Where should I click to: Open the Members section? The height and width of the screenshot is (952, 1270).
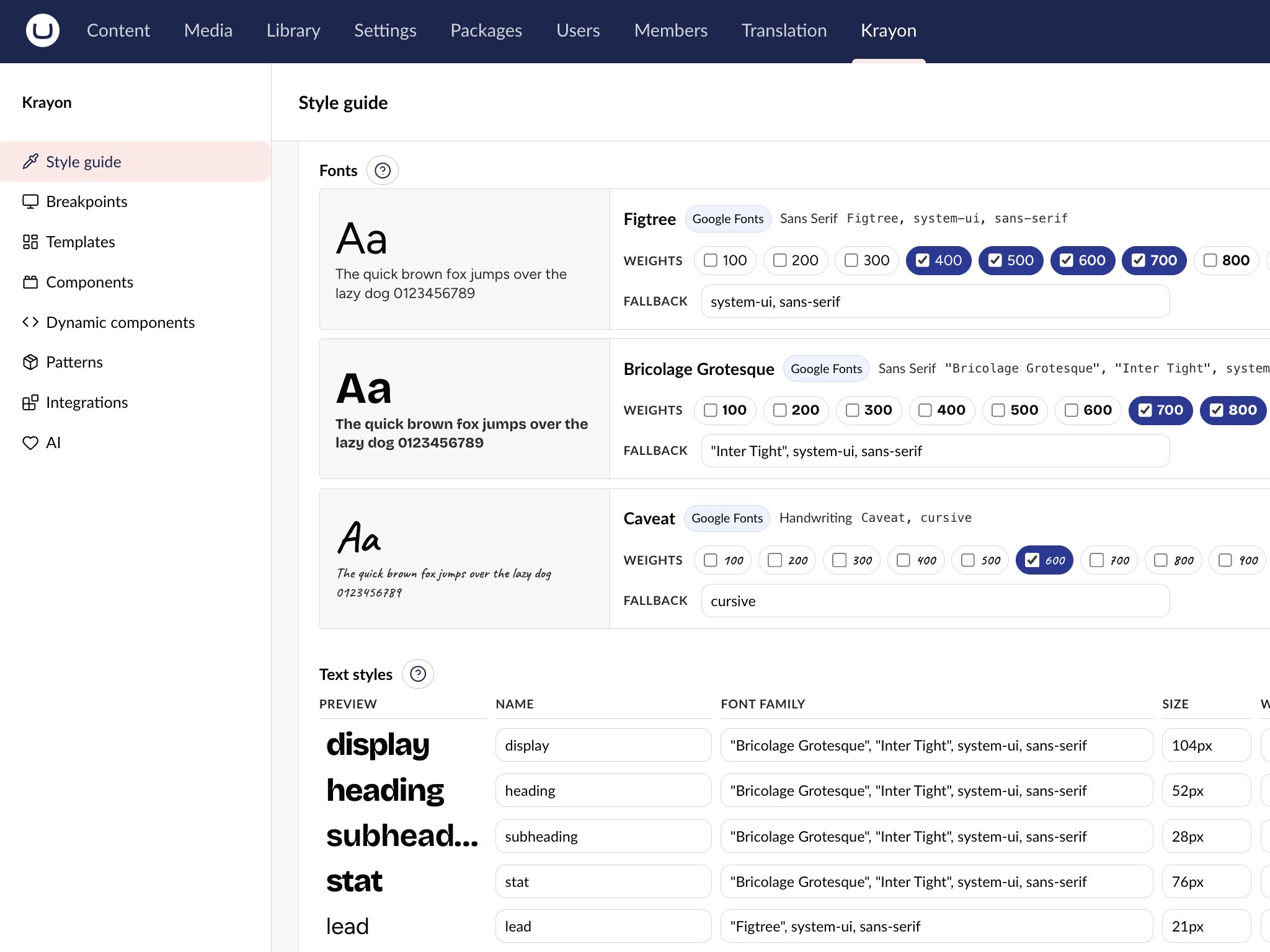click(x=671, y=30)
